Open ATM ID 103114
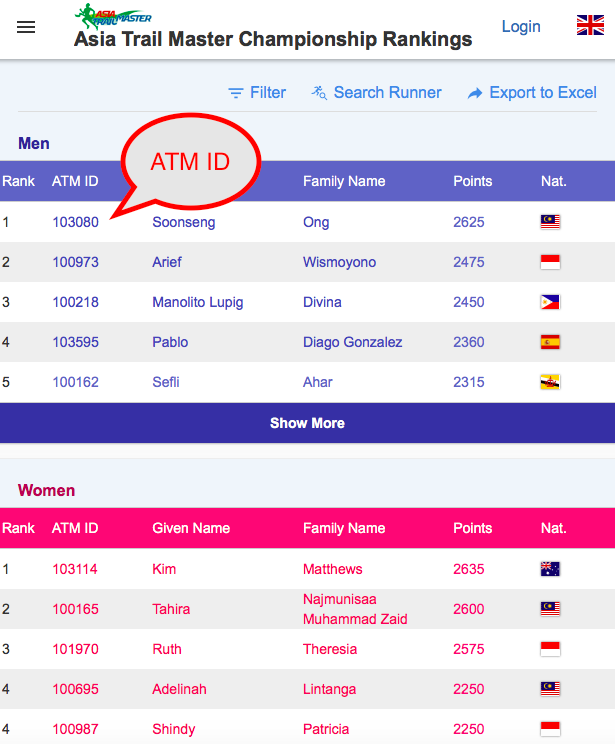615x744 pixels. tap(75, 569)
